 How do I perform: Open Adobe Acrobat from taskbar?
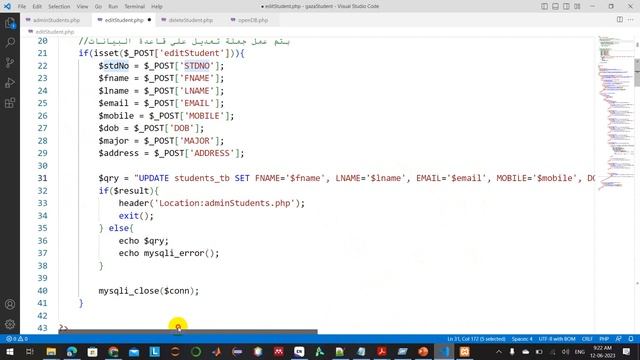point(382,351)
